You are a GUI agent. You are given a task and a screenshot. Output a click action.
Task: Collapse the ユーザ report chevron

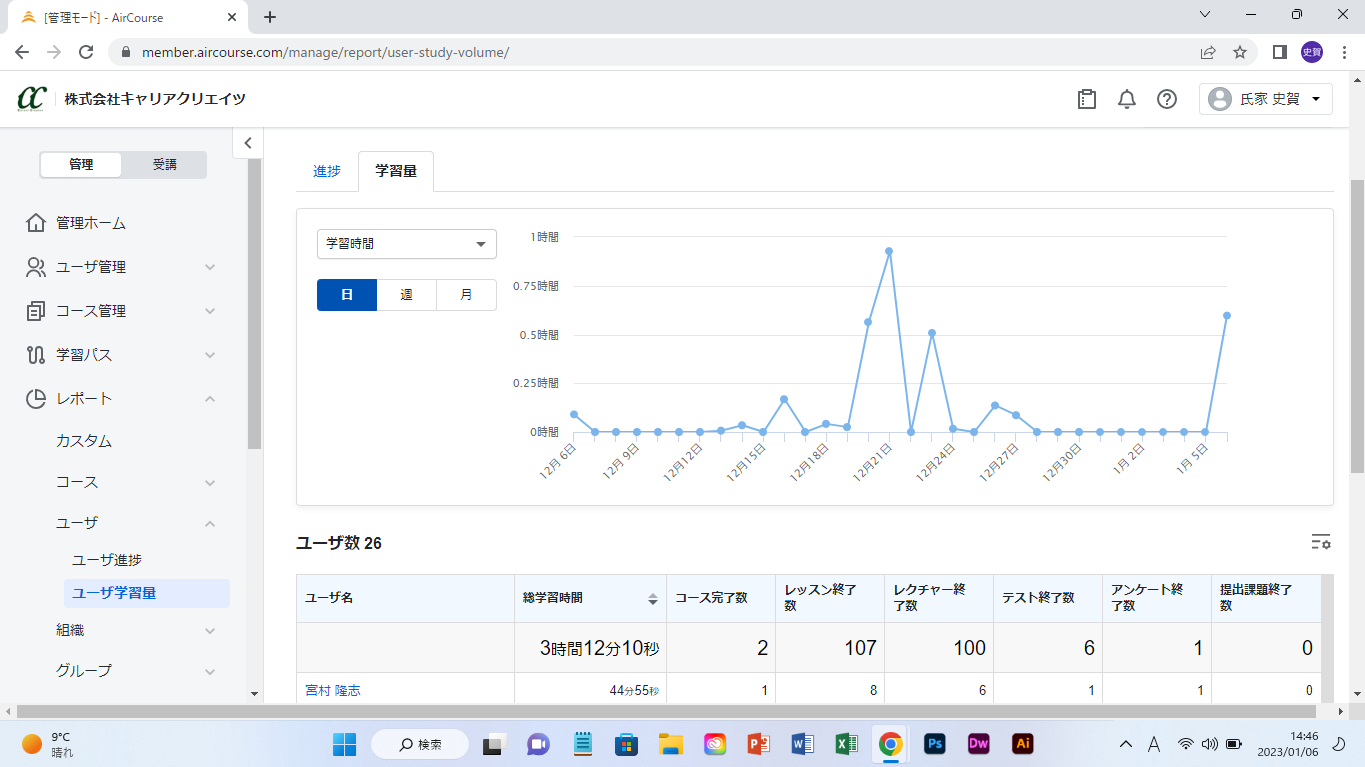(210, 523)
